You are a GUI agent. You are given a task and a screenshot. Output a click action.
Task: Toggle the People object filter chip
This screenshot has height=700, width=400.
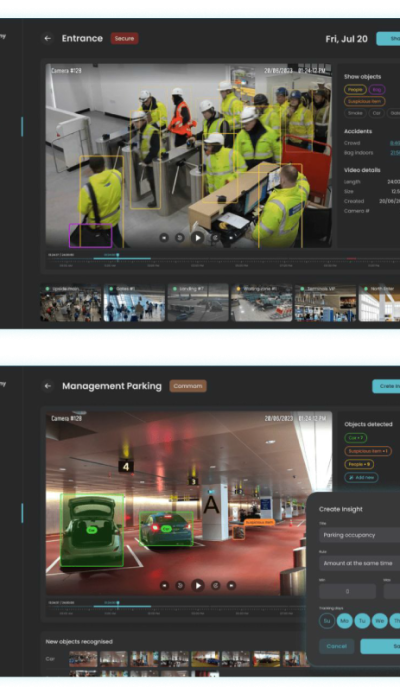[x=355, y=90]
